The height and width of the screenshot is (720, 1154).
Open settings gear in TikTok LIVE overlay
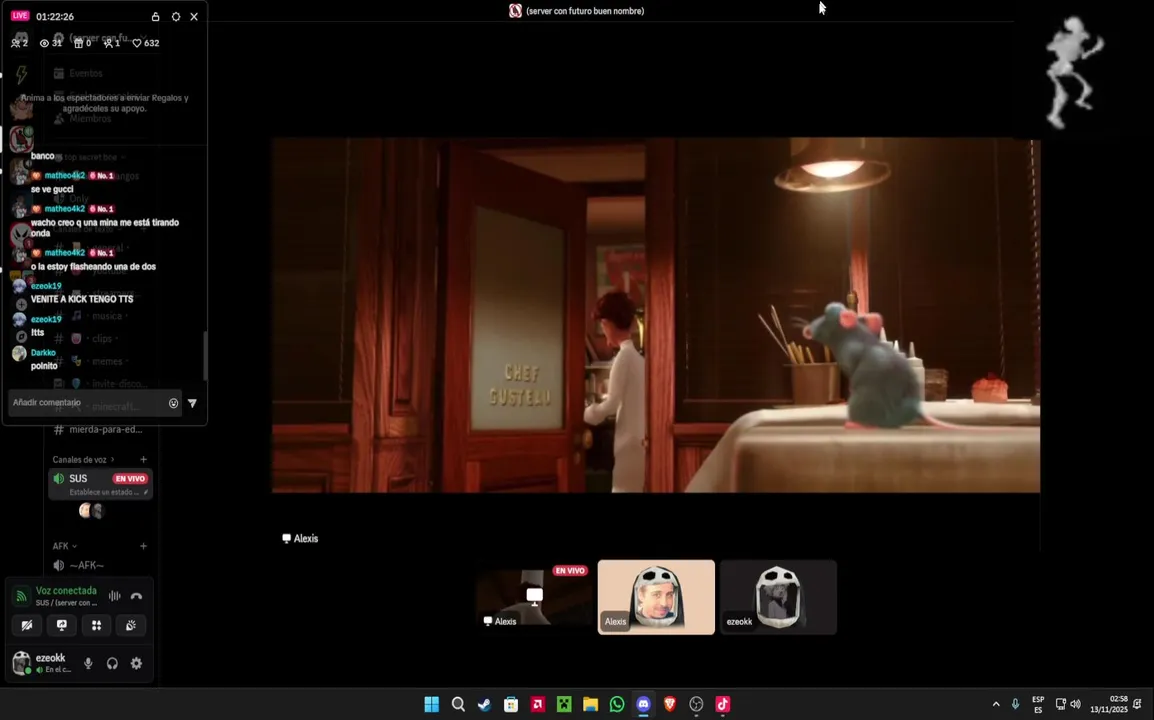click(x=176, y=16)
